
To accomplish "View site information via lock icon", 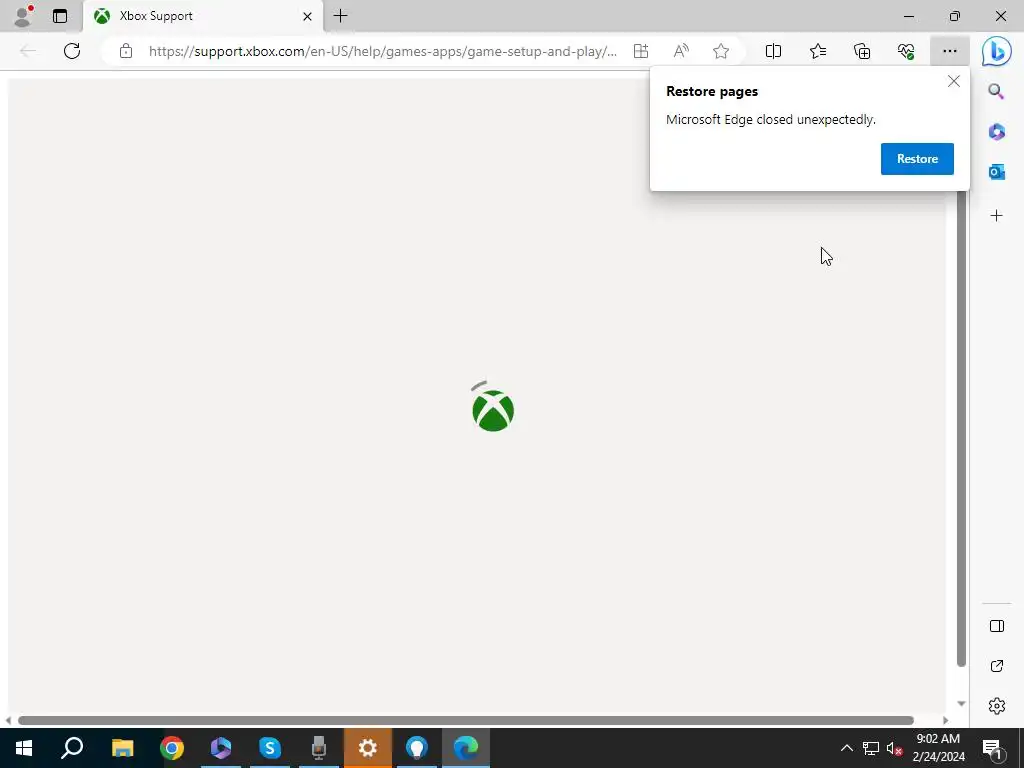I will point(126,51).
